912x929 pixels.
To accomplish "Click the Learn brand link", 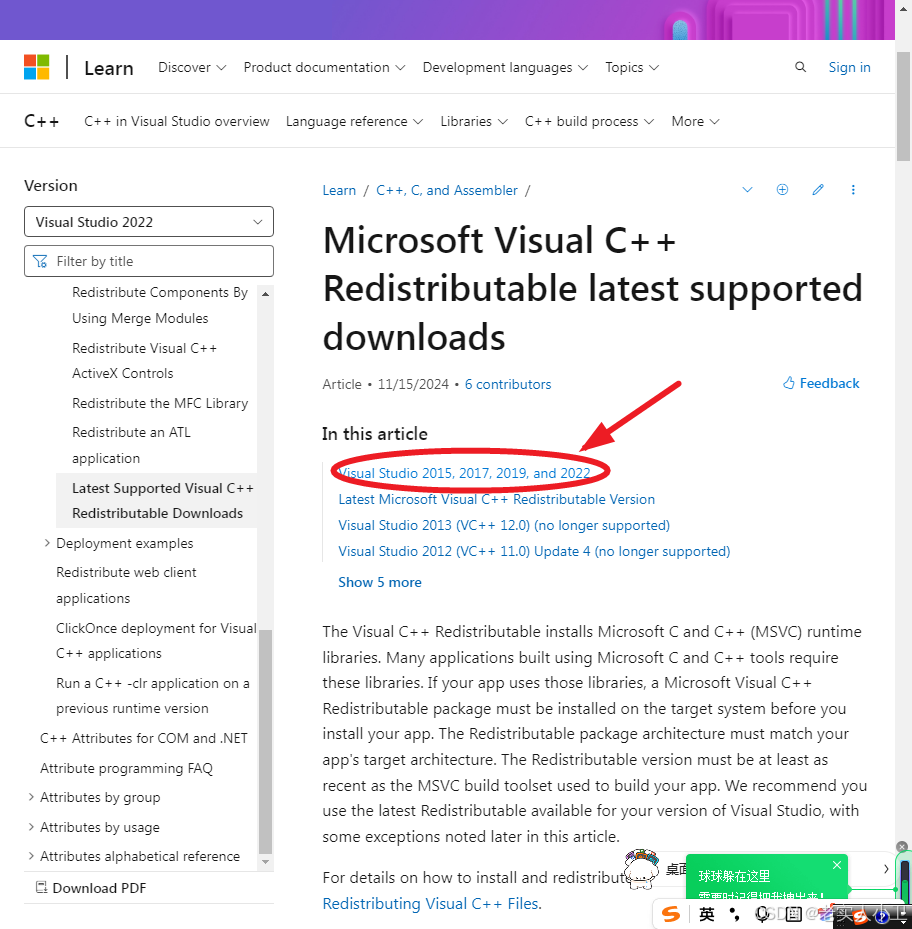I will [108, 68].
